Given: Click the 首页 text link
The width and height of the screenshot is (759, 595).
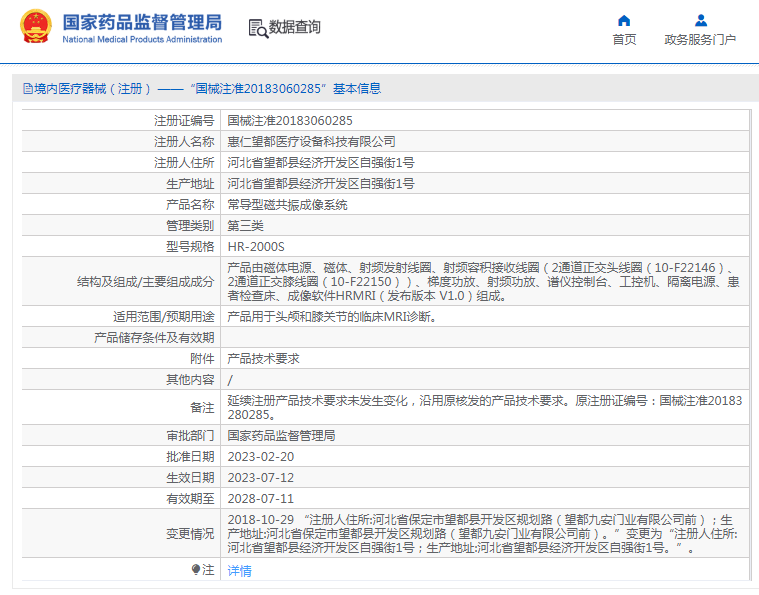Looking at the screenshot, I should tap(624, 40).
